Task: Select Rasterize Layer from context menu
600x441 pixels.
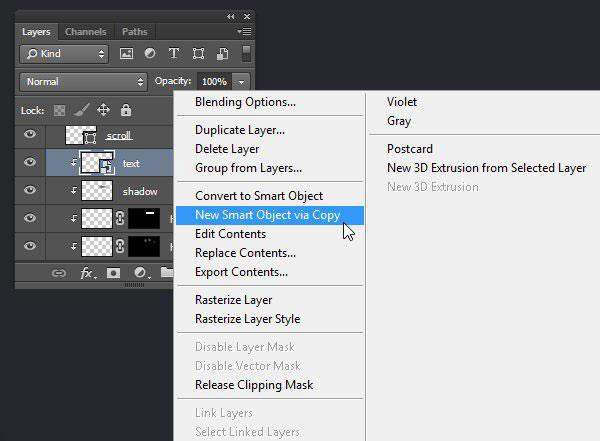Action: click(233, 300)
